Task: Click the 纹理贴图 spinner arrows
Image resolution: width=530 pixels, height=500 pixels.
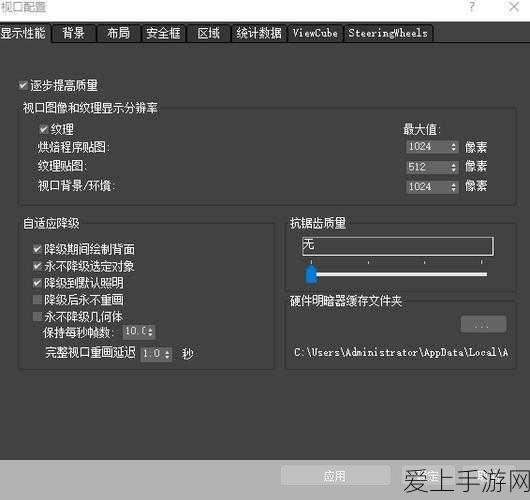Action: (454, 167)
